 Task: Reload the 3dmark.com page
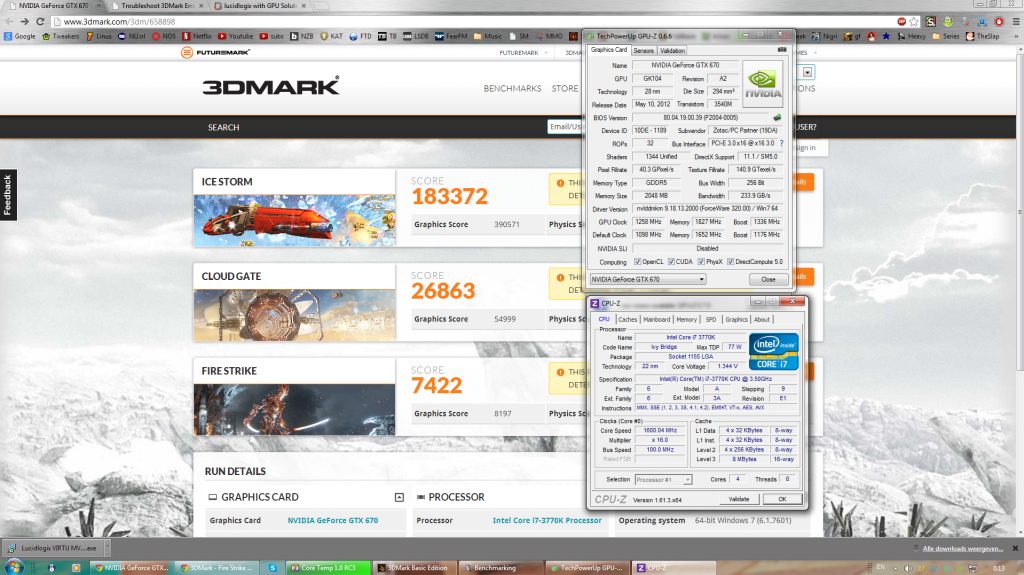point(40,22)
